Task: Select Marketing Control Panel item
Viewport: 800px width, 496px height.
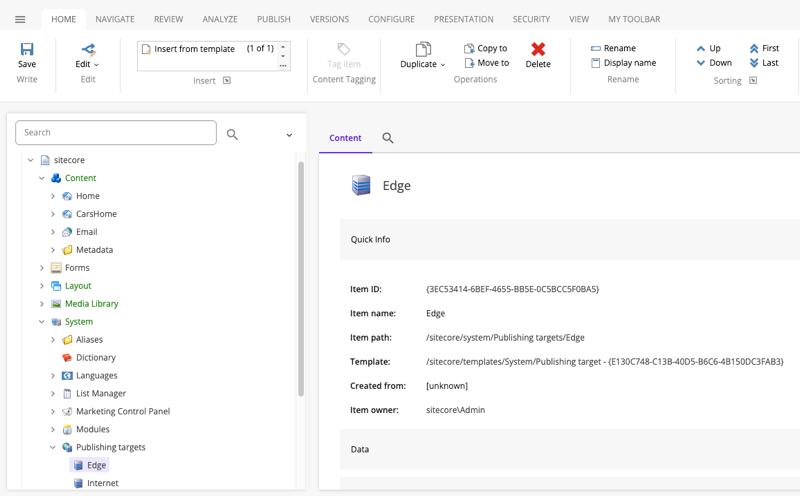Action: coord(123,411)
